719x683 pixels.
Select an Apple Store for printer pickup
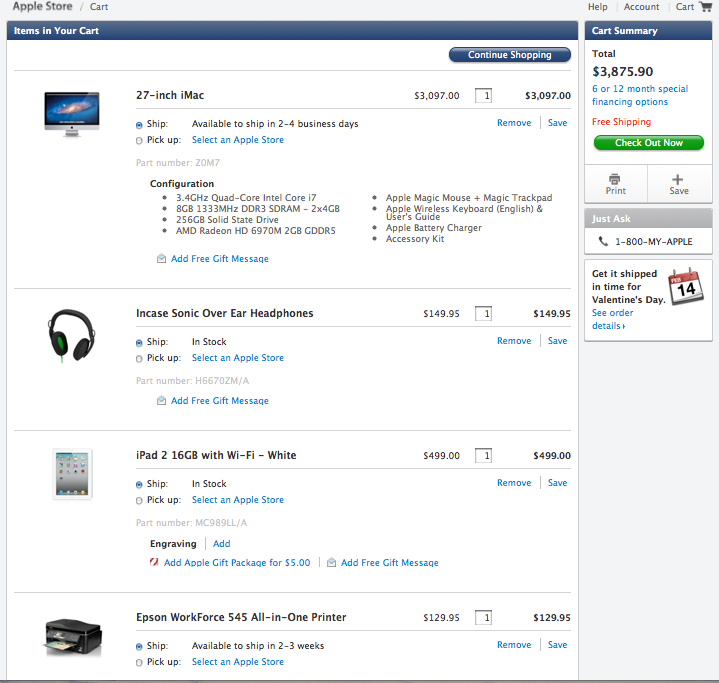pos(238,661)
